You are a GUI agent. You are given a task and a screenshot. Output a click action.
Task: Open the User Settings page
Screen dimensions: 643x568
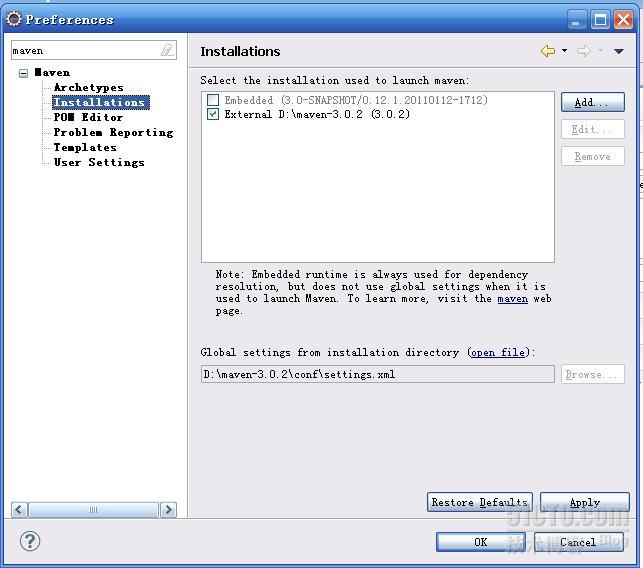[99, 162]
